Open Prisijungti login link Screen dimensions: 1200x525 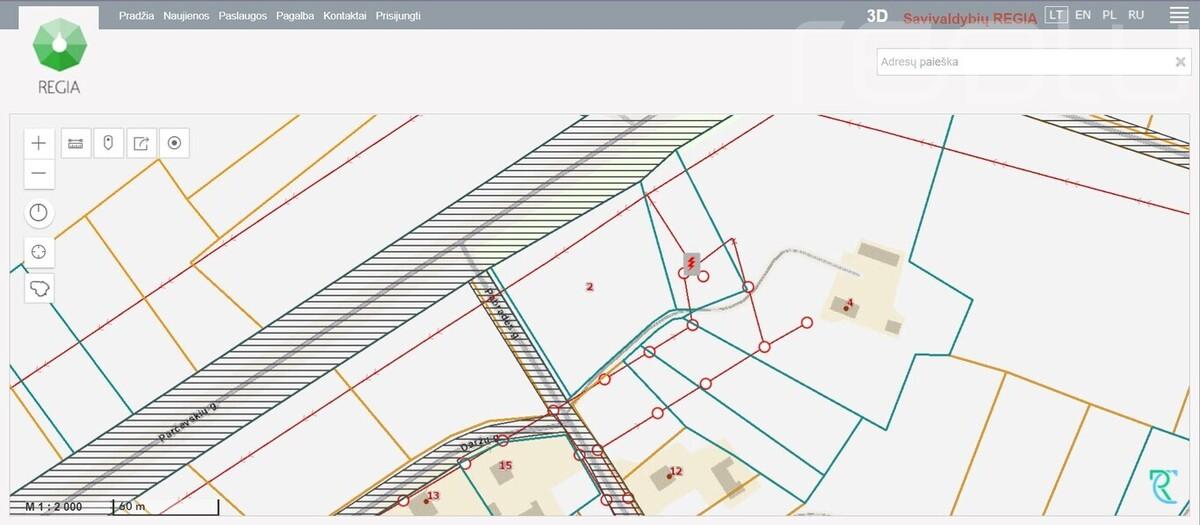(x=398, y=16)
